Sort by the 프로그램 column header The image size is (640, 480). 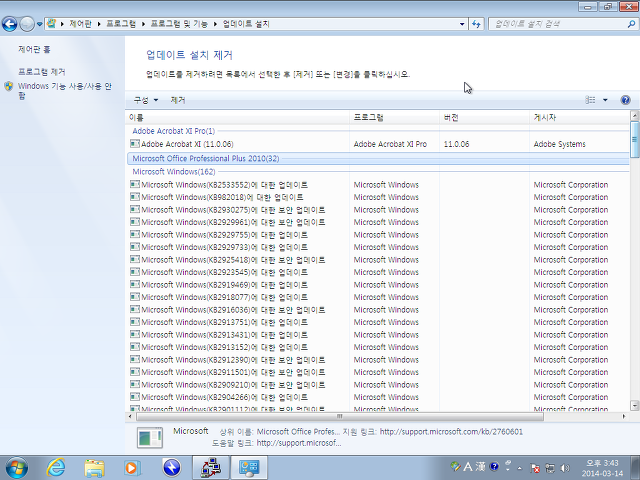coord(394,118)
